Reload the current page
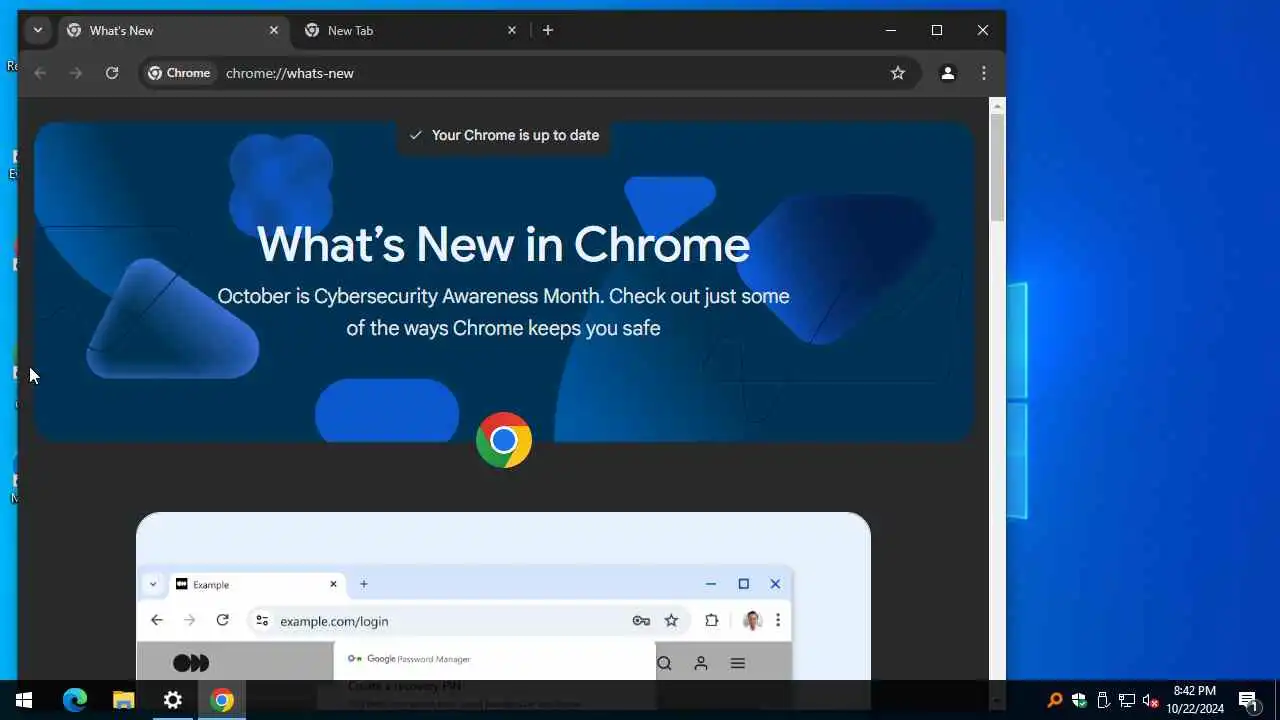Viewport: 1280px width, 720px height. [x=112, y=73]
